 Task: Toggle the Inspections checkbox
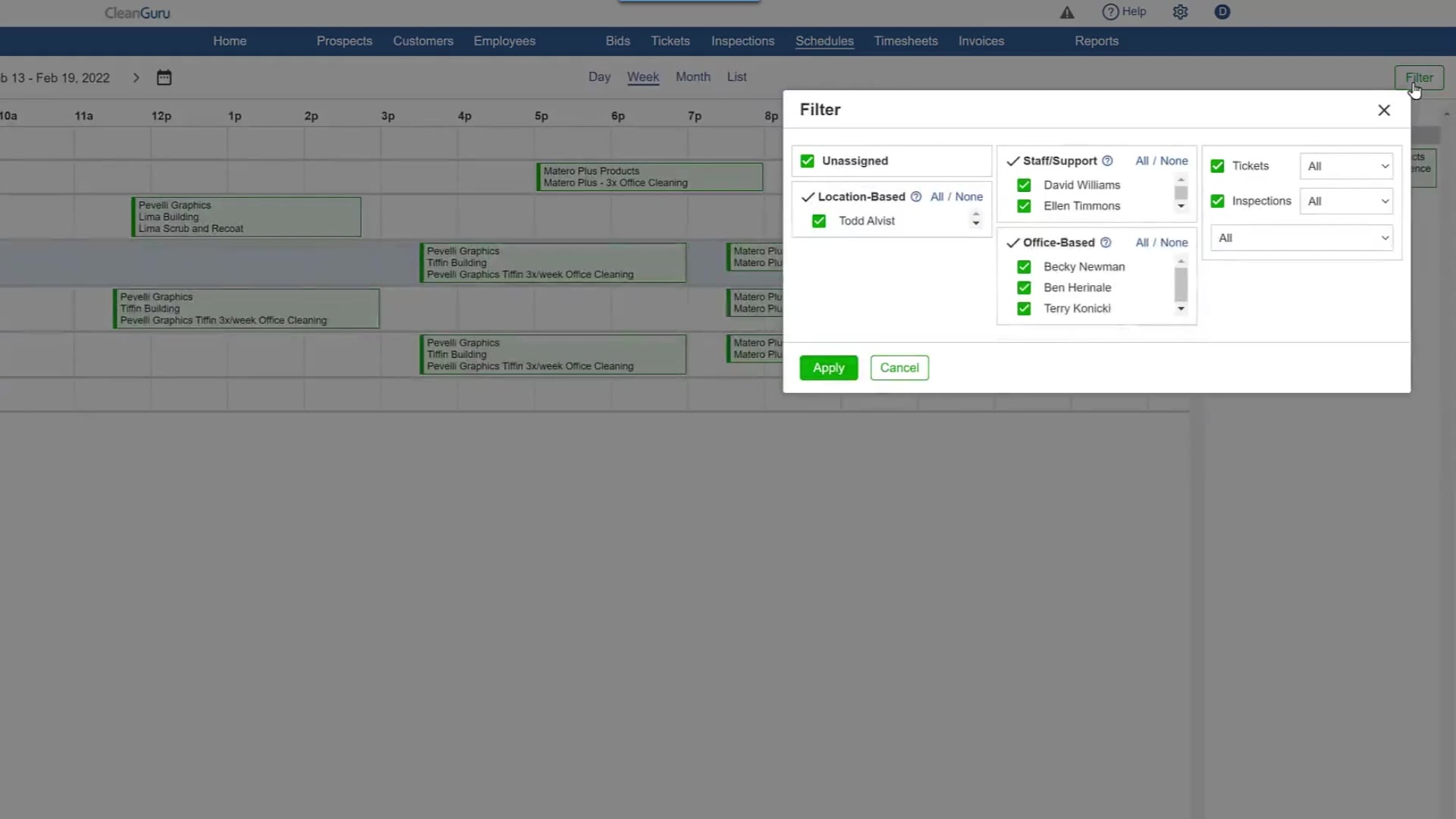pos(1218,201)
